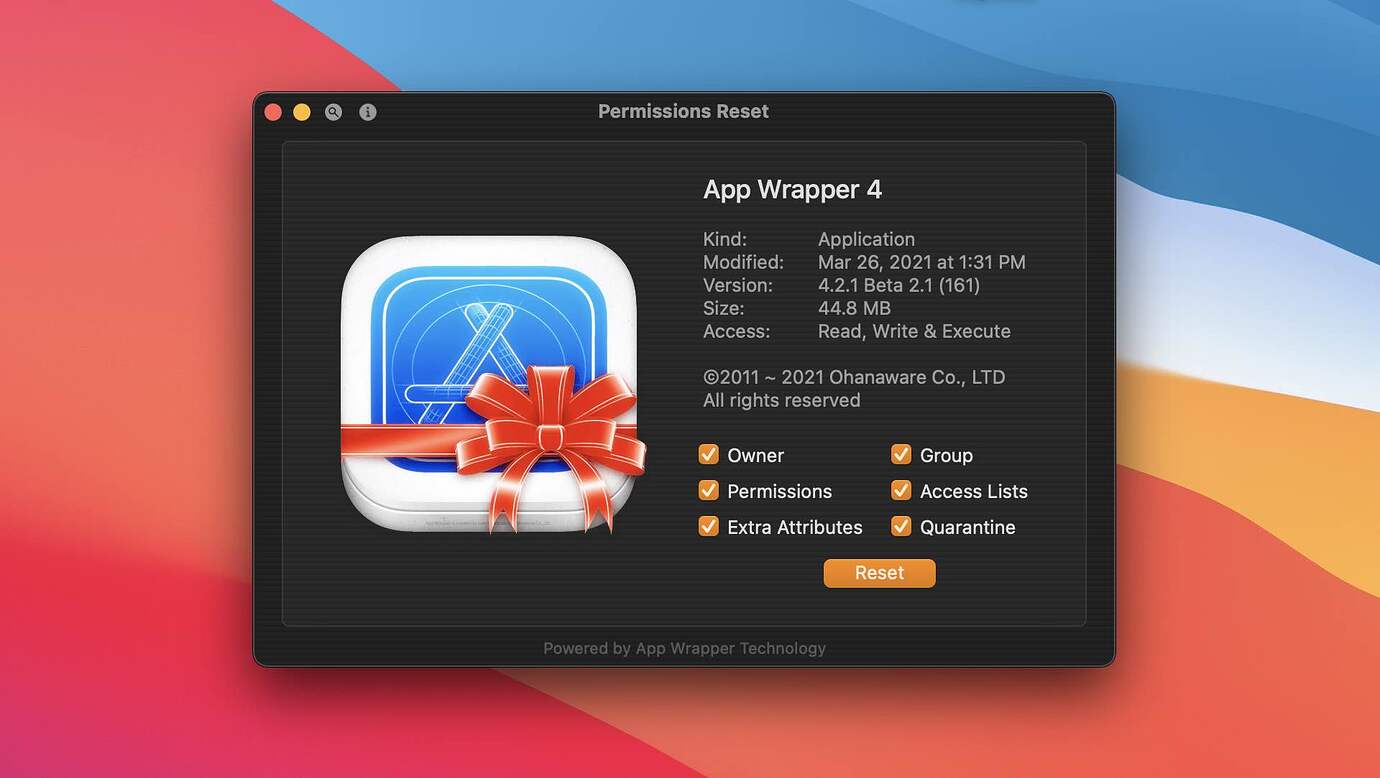
Task: Uncheck the Access Lists option
Action: tap(901, 490)
